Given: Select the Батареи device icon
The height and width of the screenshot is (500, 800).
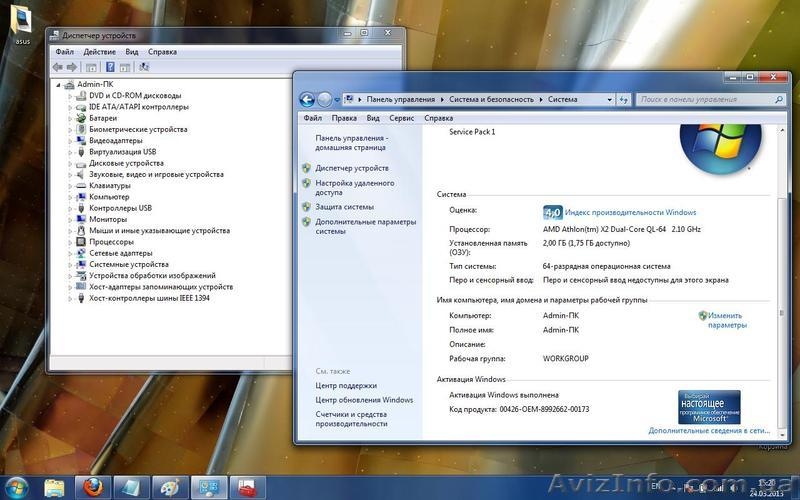Looking at the screenshot, I should coord(81,118).
